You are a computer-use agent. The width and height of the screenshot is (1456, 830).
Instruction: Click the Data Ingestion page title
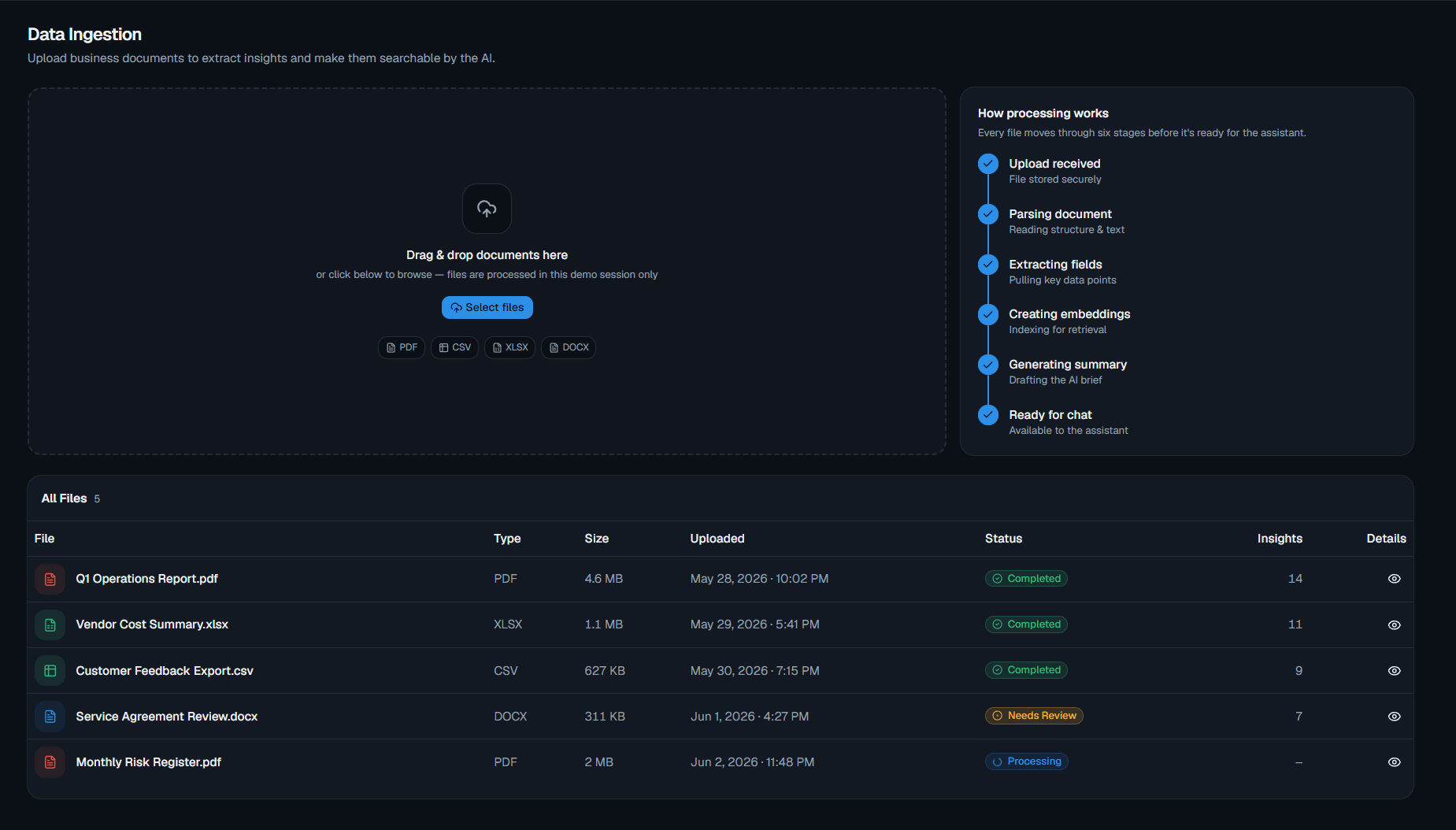pyautogui.click(x=84, y=35)
